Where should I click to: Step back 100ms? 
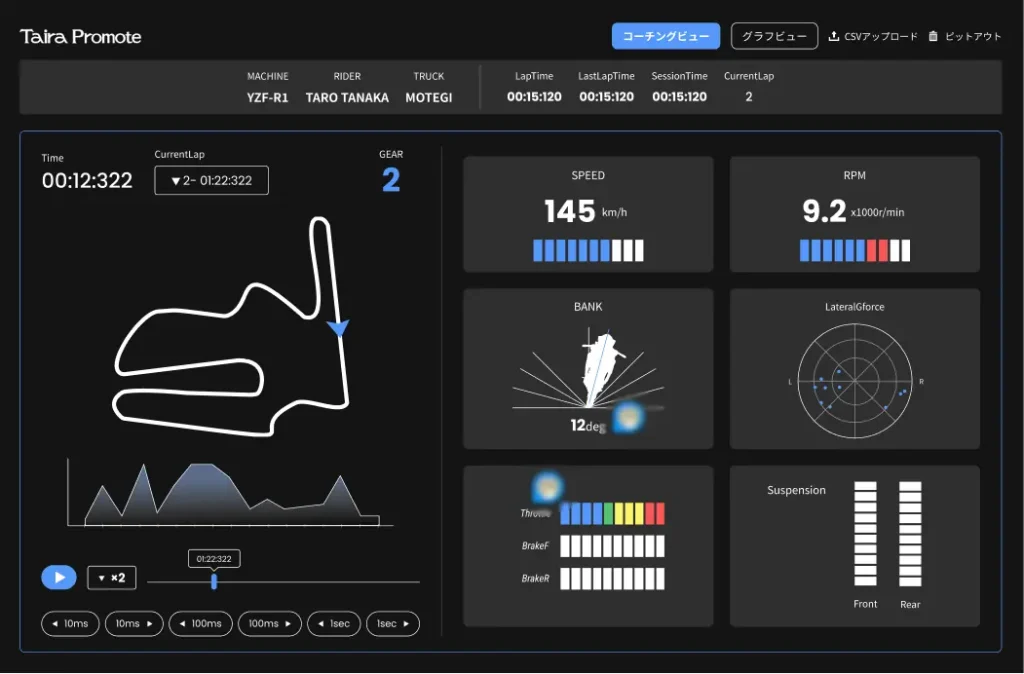(x=200, y=624)
